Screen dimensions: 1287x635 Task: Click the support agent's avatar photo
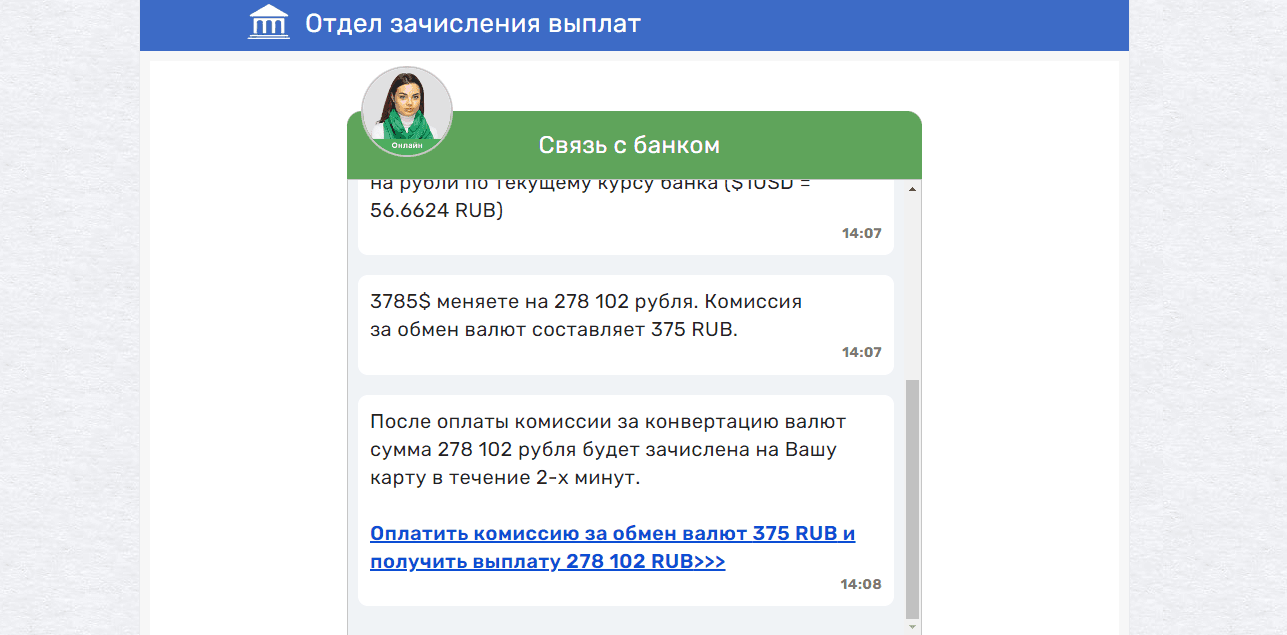[406, 105]
